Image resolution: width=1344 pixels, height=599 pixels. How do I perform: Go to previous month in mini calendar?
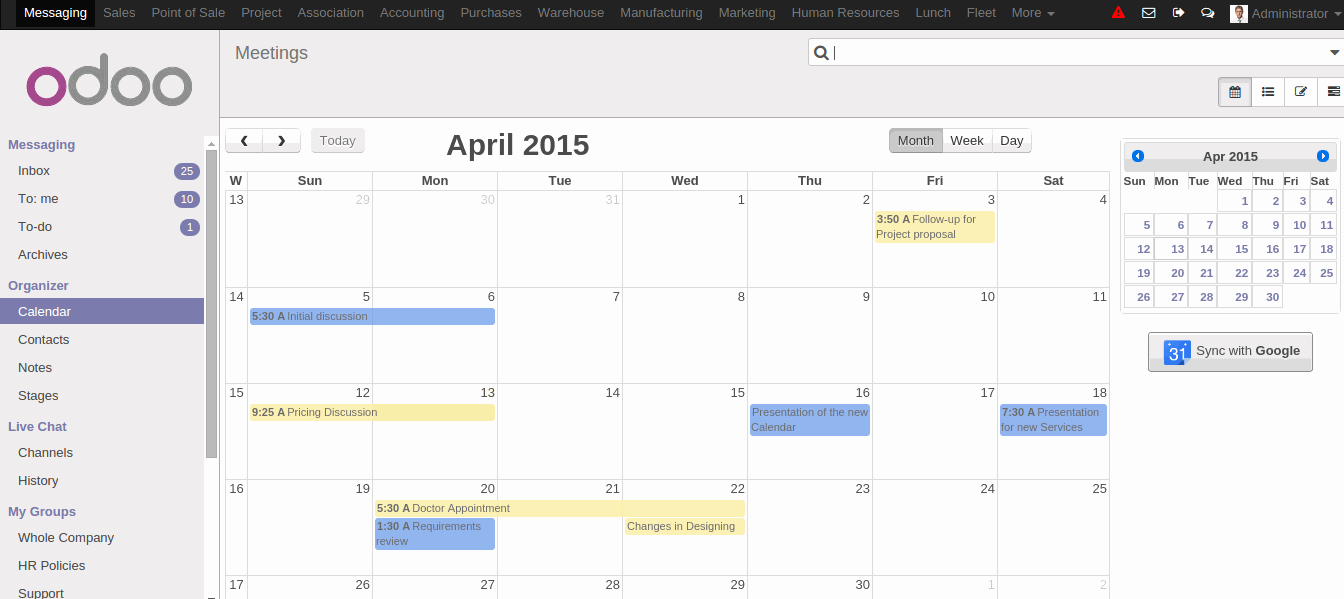tap(1137, 156)
